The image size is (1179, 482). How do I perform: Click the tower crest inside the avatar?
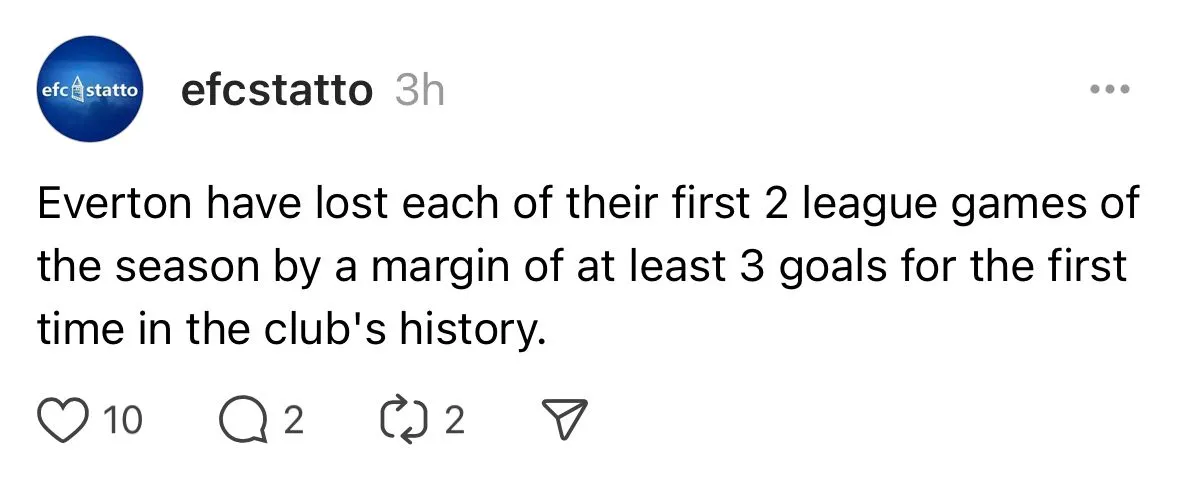coord(79,90)
